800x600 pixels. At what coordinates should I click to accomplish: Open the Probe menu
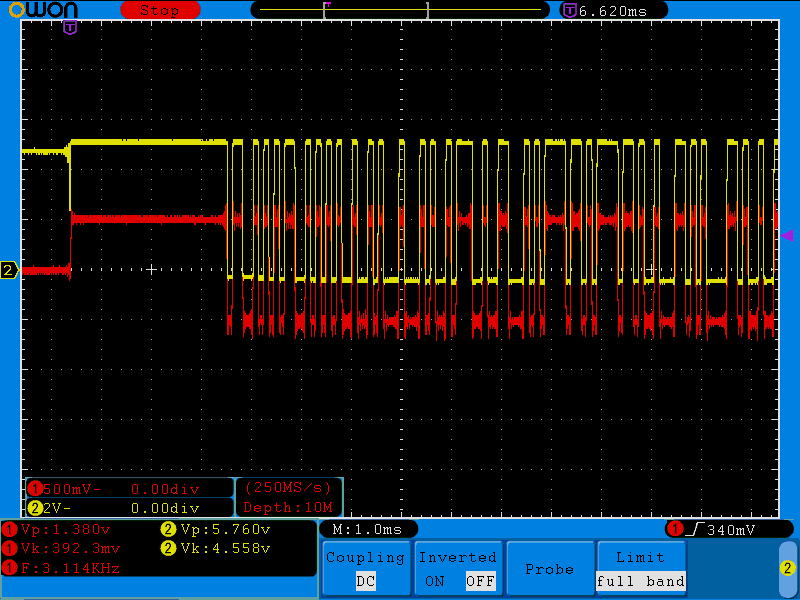(x=549, y=569)
